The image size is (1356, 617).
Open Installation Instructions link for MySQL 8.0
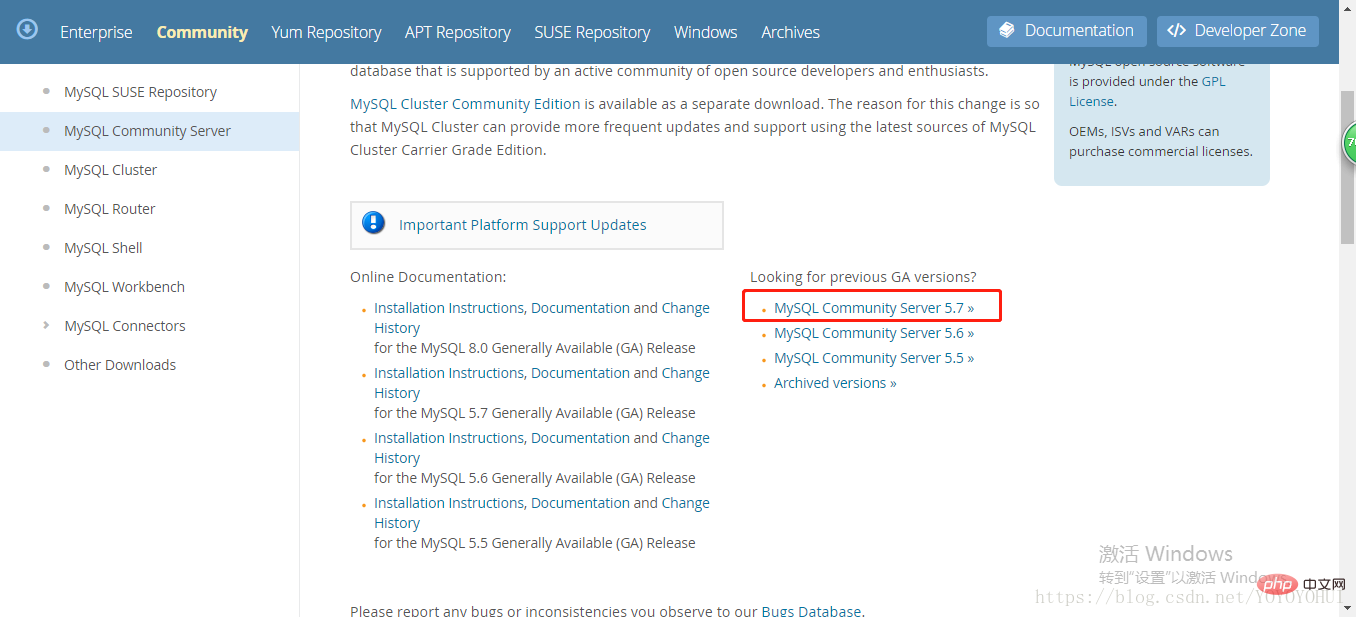click(x=449, y=308)
